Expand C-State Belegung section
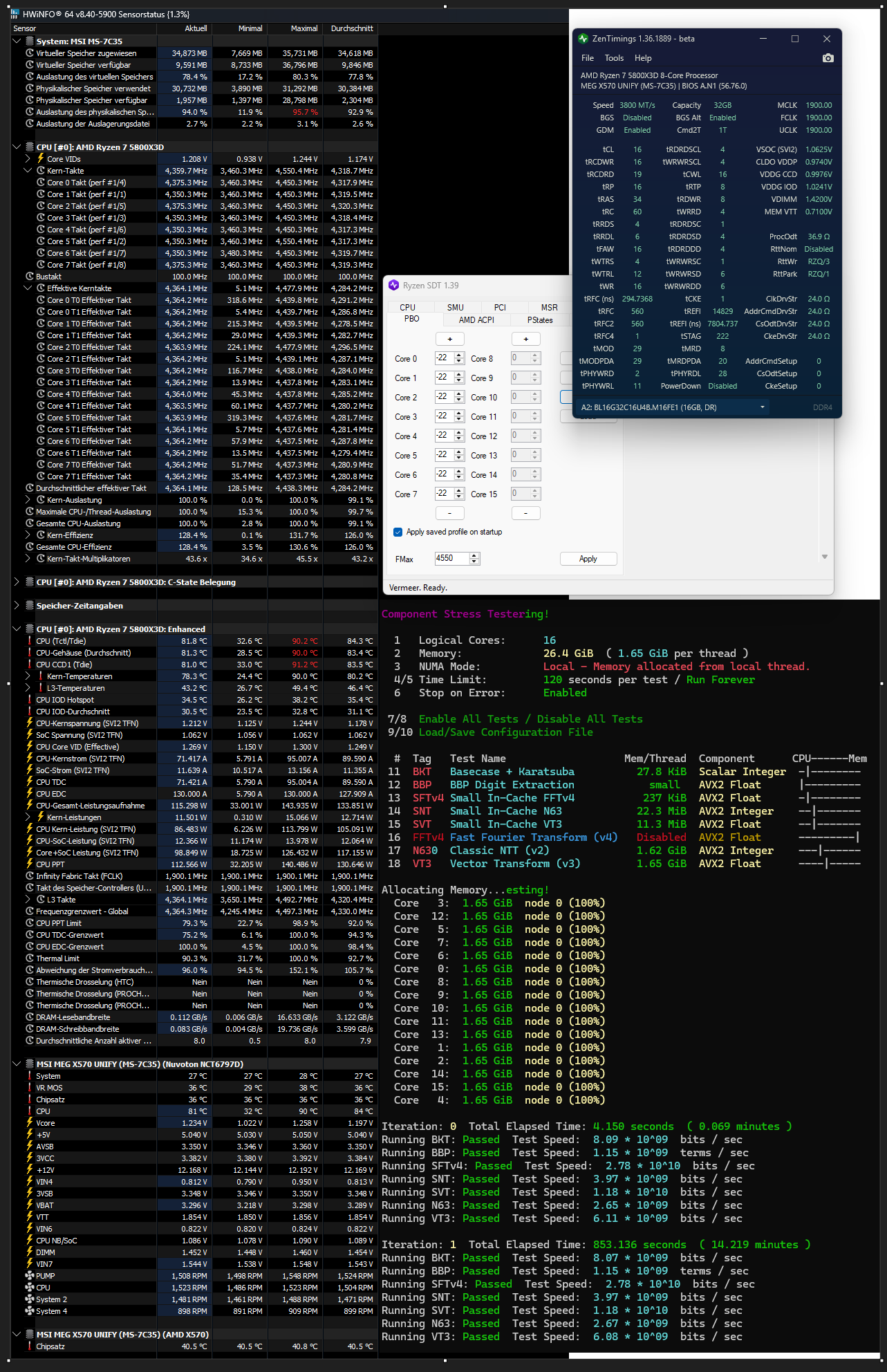The image size is (887, 1372). [17, 582]
